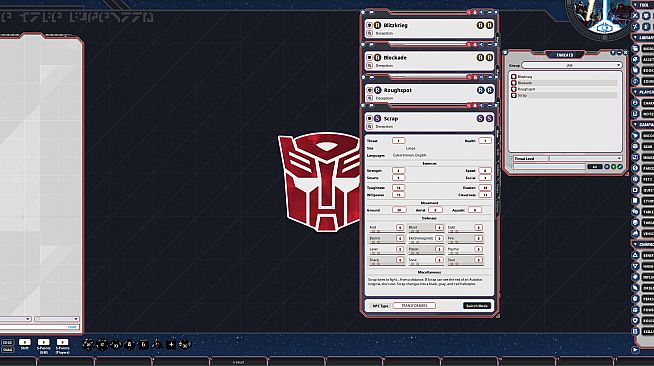The image size is (654, 366).
Task: Pick the d8 die in dice tray
Action: pyautogui.click(x=130, y=344)
